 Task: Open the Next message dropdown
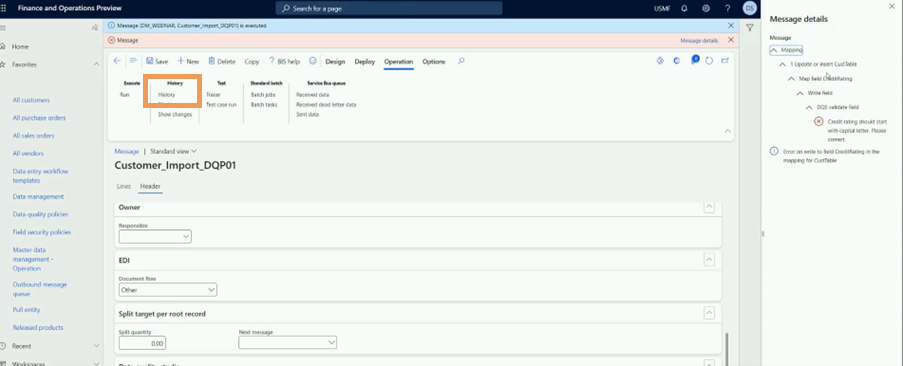click(x=287, y=342)
